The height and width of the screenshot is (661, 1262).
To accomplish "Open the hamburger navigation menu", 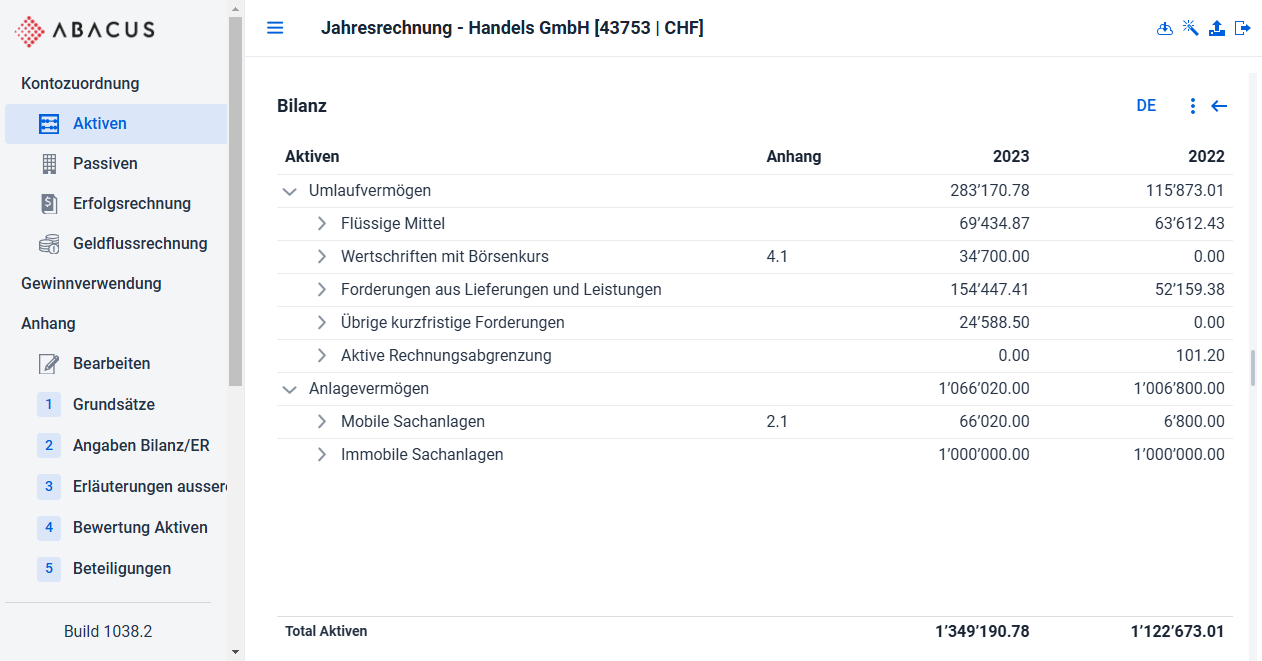I will click(275, 28).
